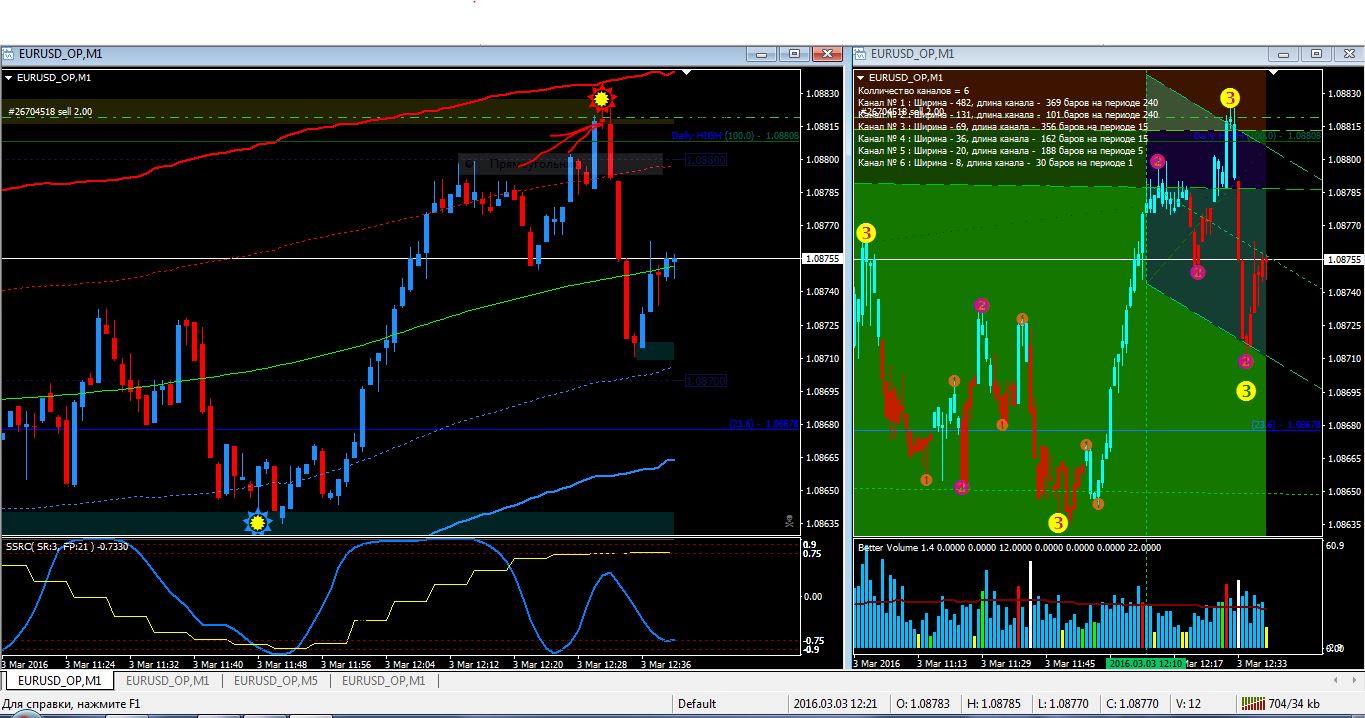This screenshot has height=718, width=1365.
Task: Click the highlighted 2016.03.03 12:10 time label
Action: click(x=1146, y=663)
